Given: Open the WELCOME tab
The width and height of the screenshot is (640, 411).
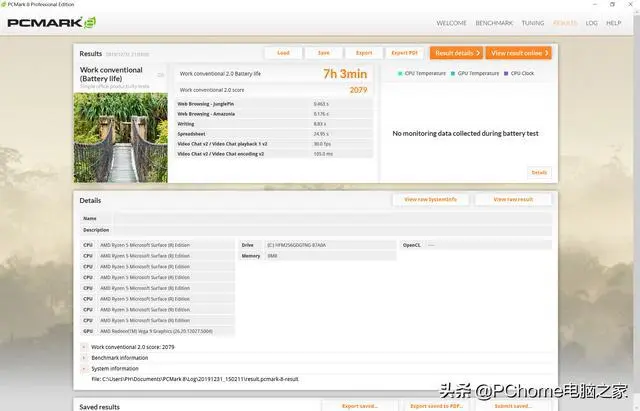Looking at the screenshot, I should click(x=451, y=23).
